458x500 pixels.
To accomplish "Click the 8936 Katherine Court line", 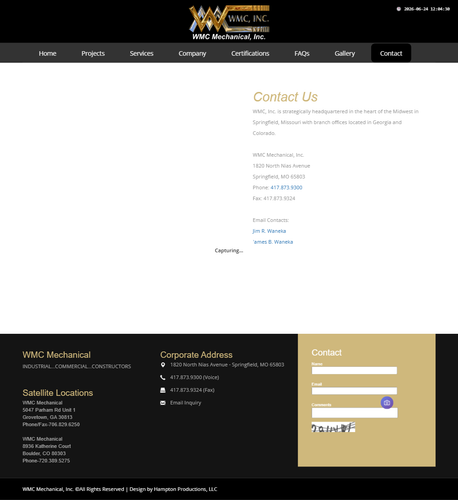I will [47, 446].
